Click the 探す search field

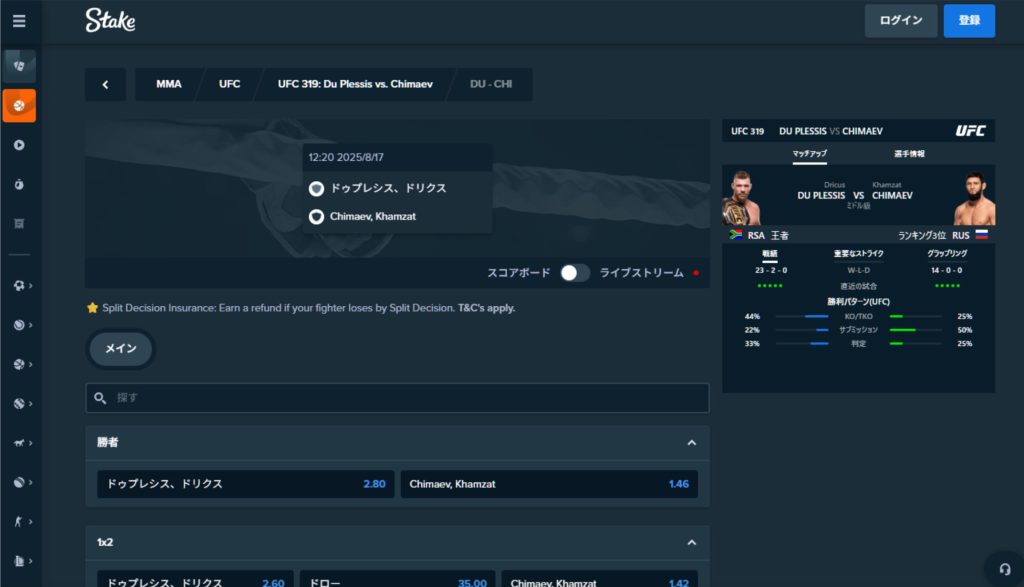coord(397,398)
